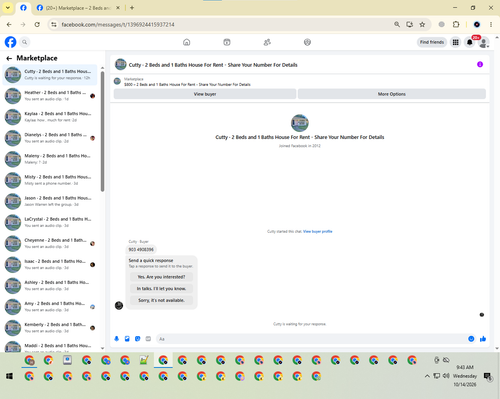Go to the Home feed icon
The width and height of the screenshot is (500, 399).
[187, 42]
